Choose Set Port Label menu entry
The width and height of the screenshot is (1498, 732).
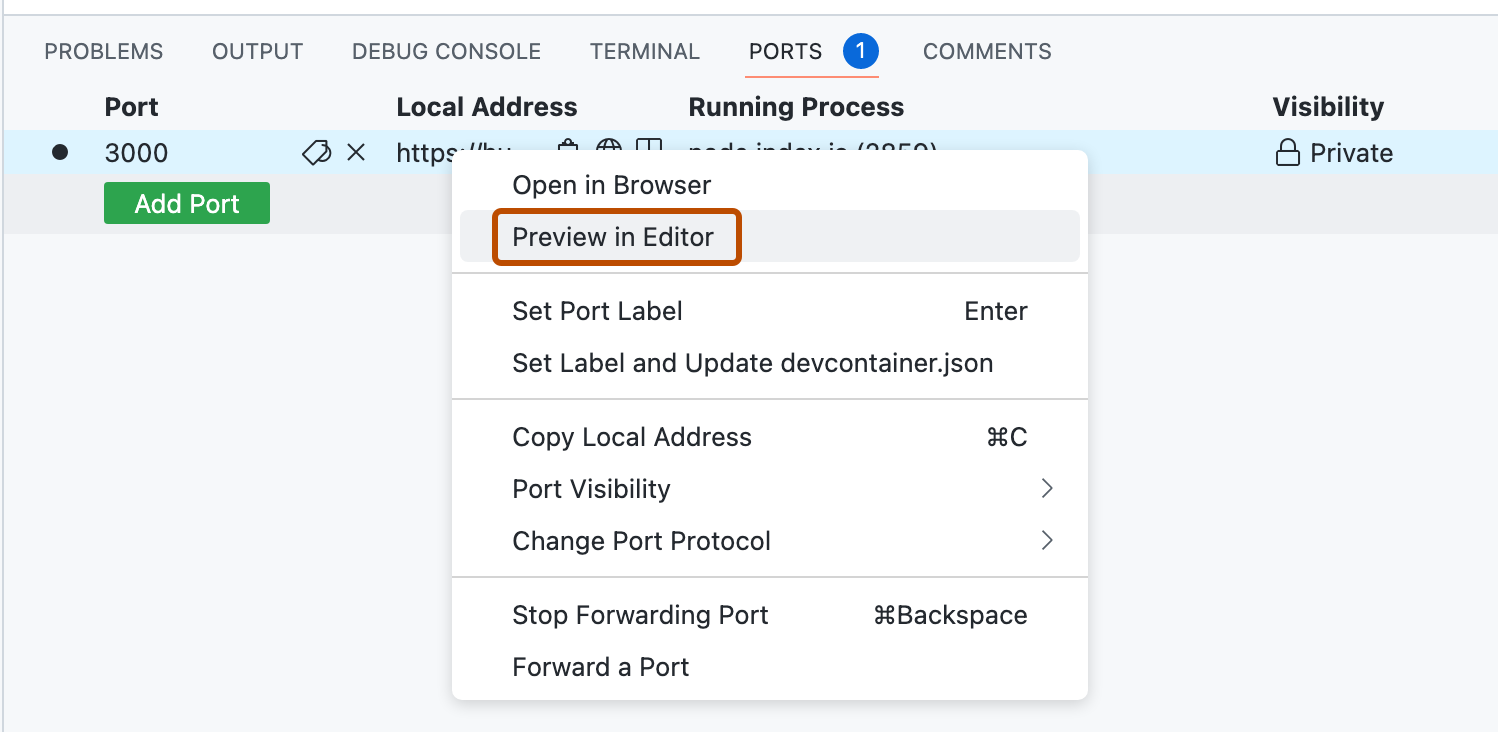coord(597,311)
